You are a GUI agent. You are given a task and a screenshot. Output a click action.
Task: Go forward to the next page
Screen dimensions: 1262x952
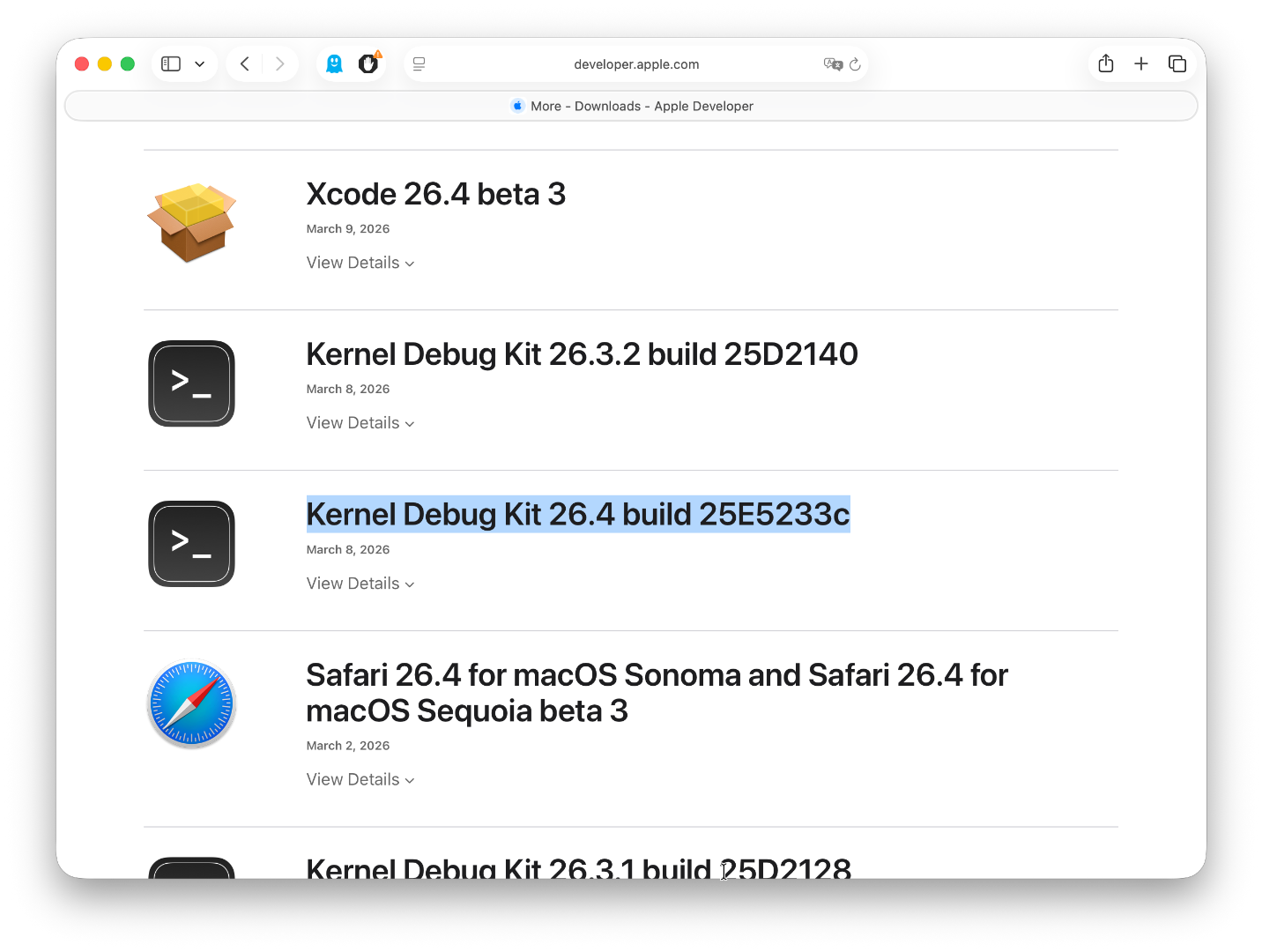click(x=280, y=64)
